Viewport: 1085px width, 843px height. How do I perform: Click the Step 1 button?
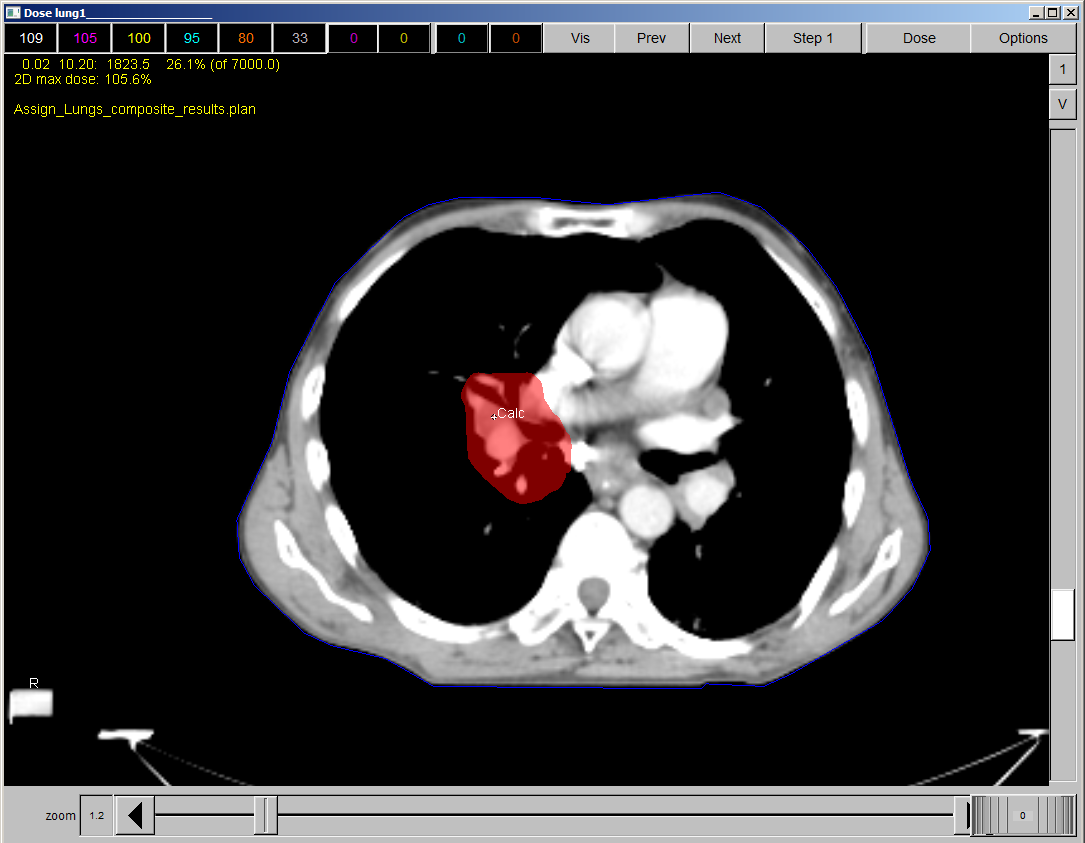(813, 39)
